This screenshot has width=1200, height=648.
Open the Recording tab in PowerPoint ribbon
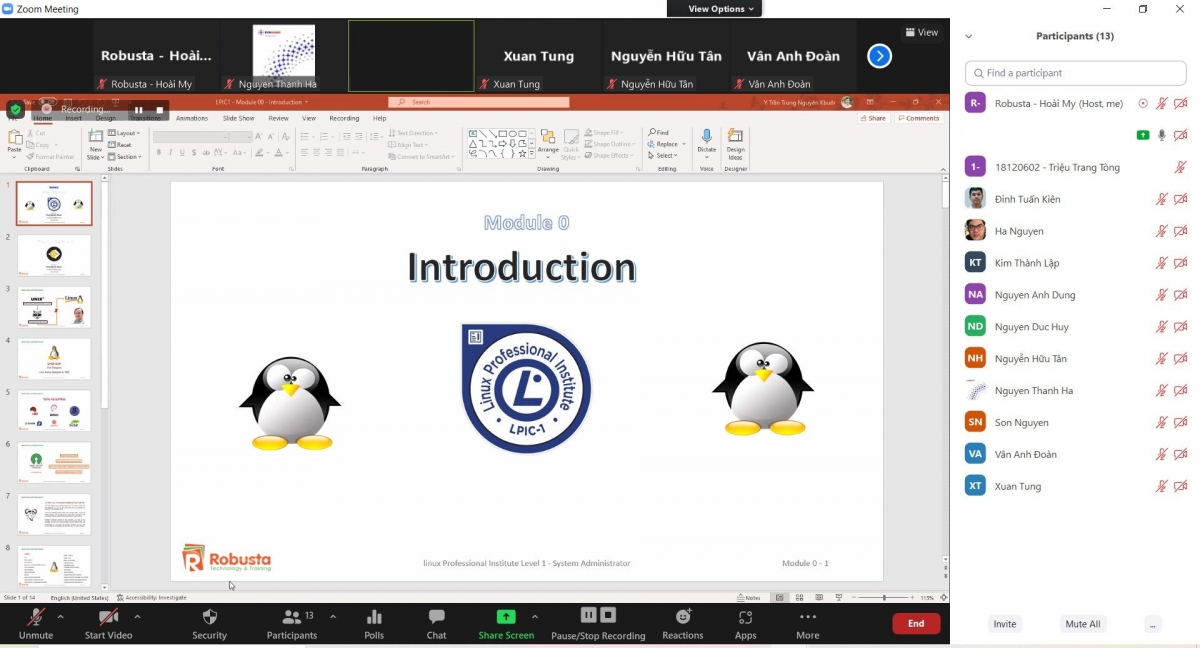point(344,118)
